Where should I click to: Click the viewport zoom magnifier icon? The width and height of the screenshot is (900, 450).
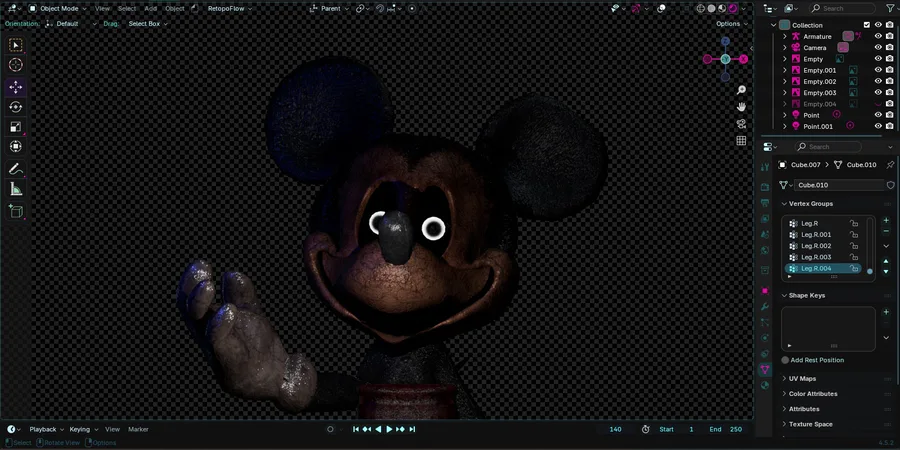tap(741, 90)
